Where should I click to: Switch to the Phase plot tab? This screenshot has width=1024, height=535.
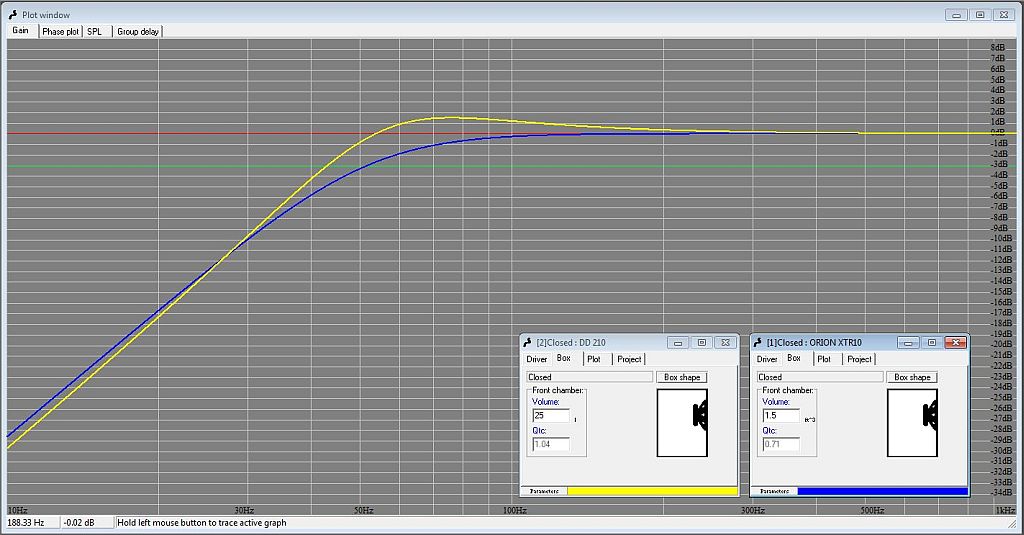[x=60, y=32]
